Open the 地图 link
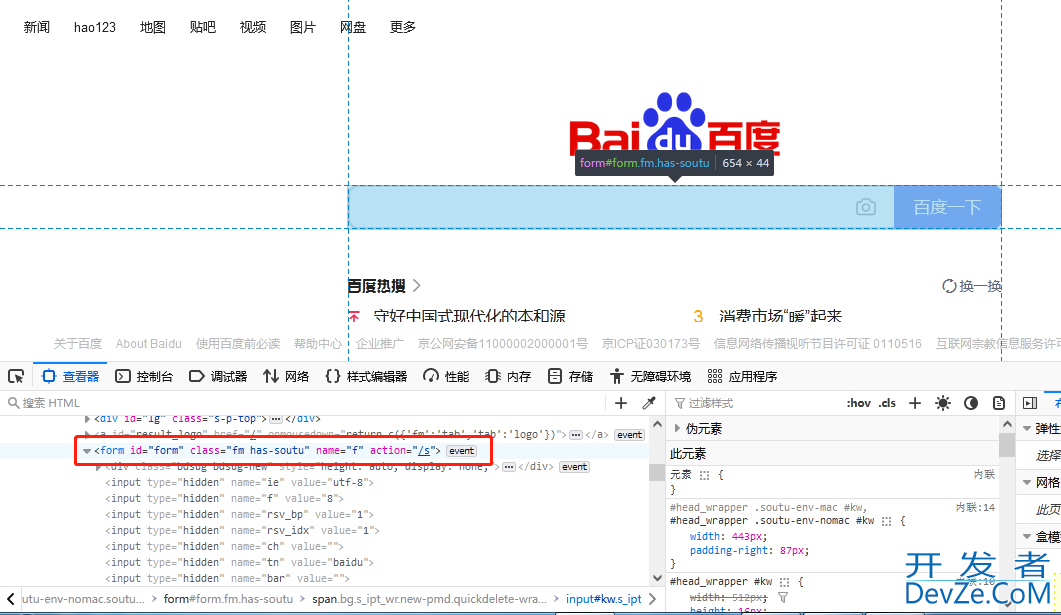Image resolution: width=1061 pixels, height=615 pixels. (152, 27)
